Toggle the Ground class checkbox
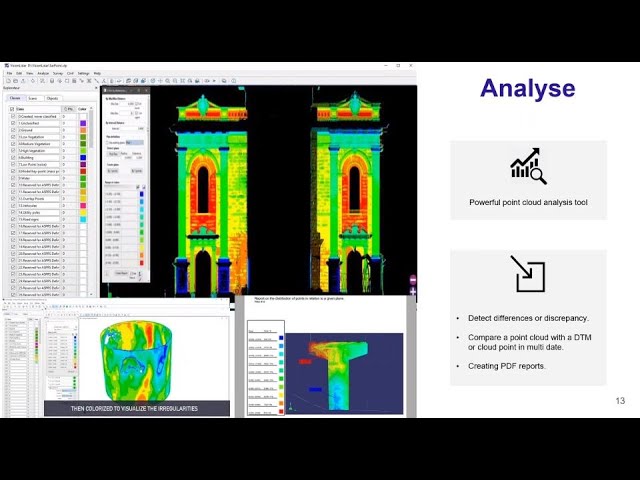 (x=13, y=130)
